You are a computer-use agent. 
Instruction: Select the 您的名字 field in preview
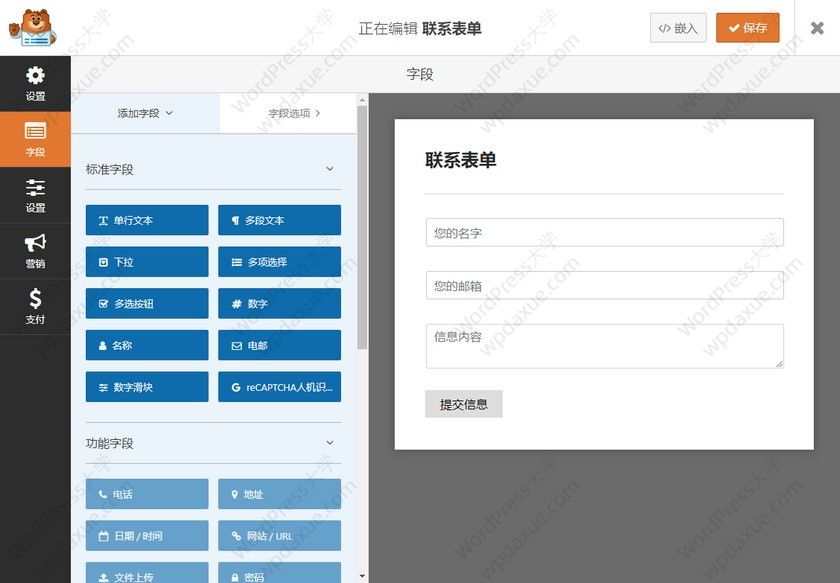click(x=605, y=233)
